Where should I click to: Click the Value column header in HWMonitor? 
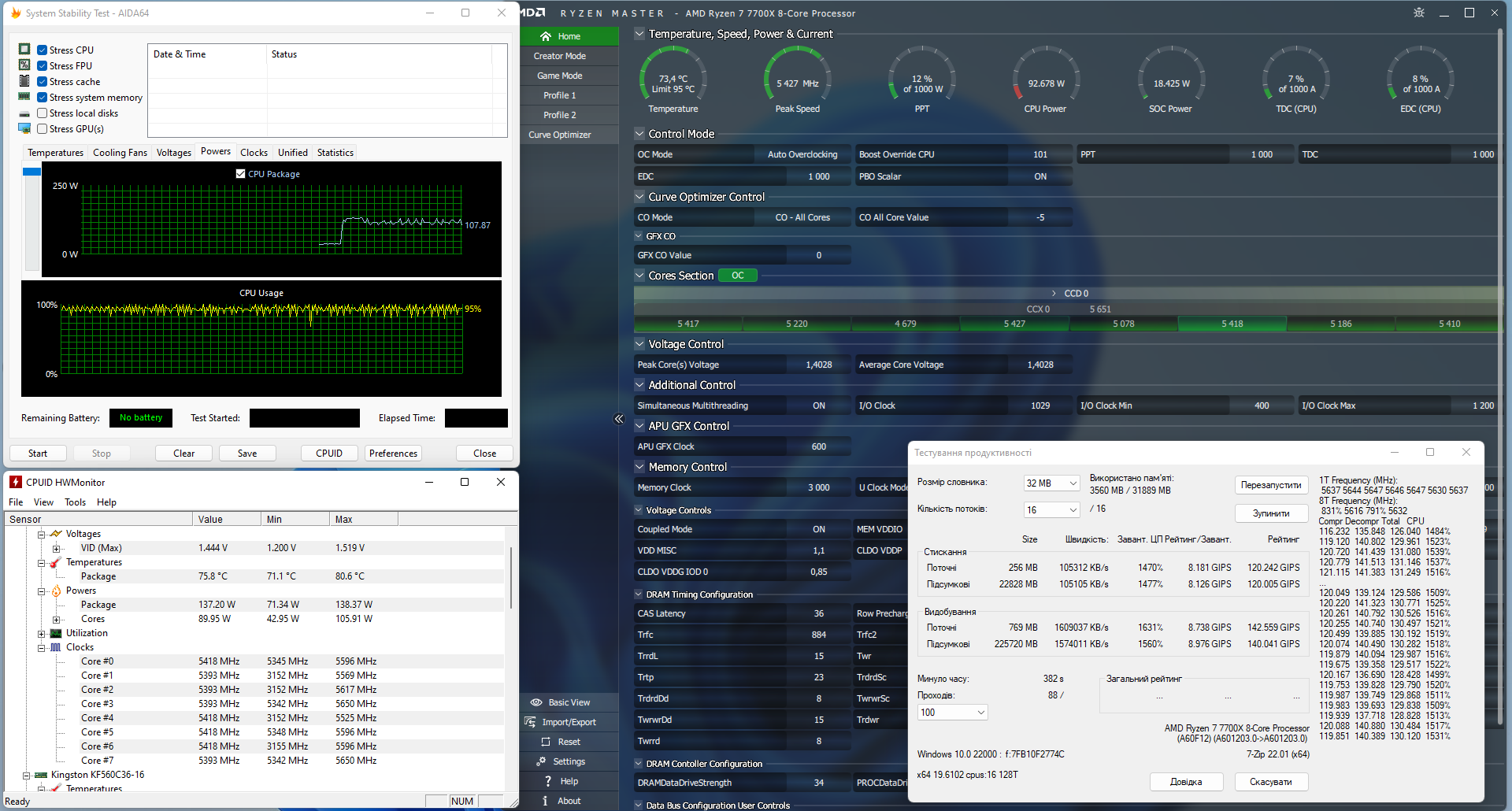[227, 519]
